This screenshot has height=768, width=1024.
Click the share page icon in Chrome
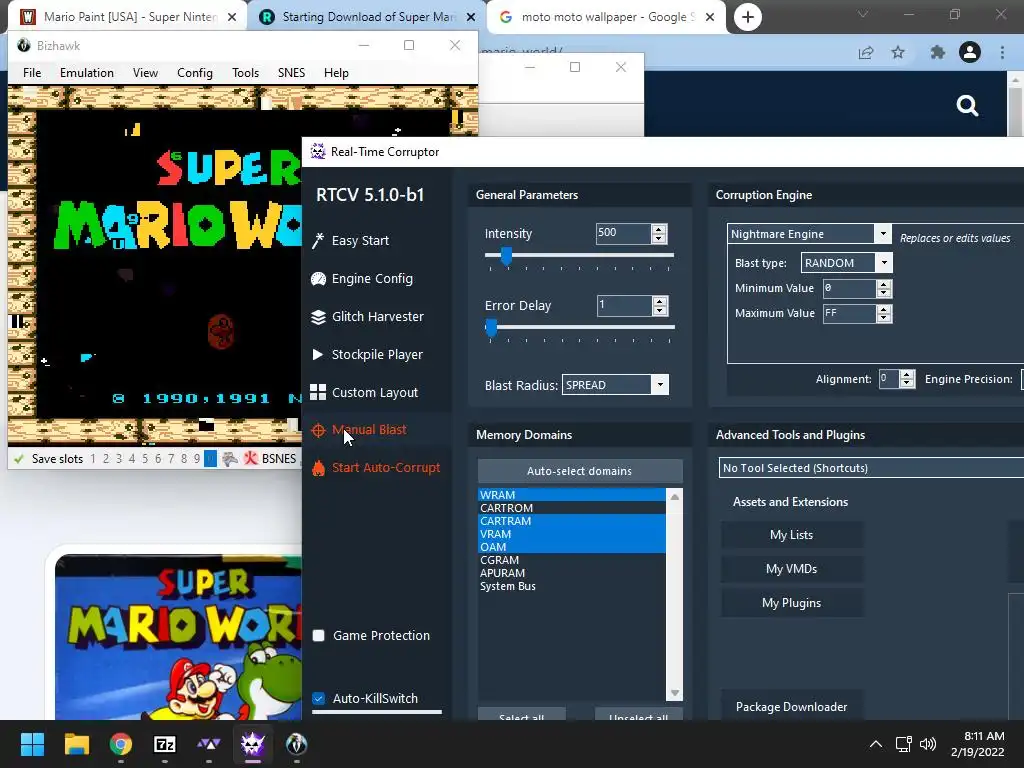click(x=866, y=52)
